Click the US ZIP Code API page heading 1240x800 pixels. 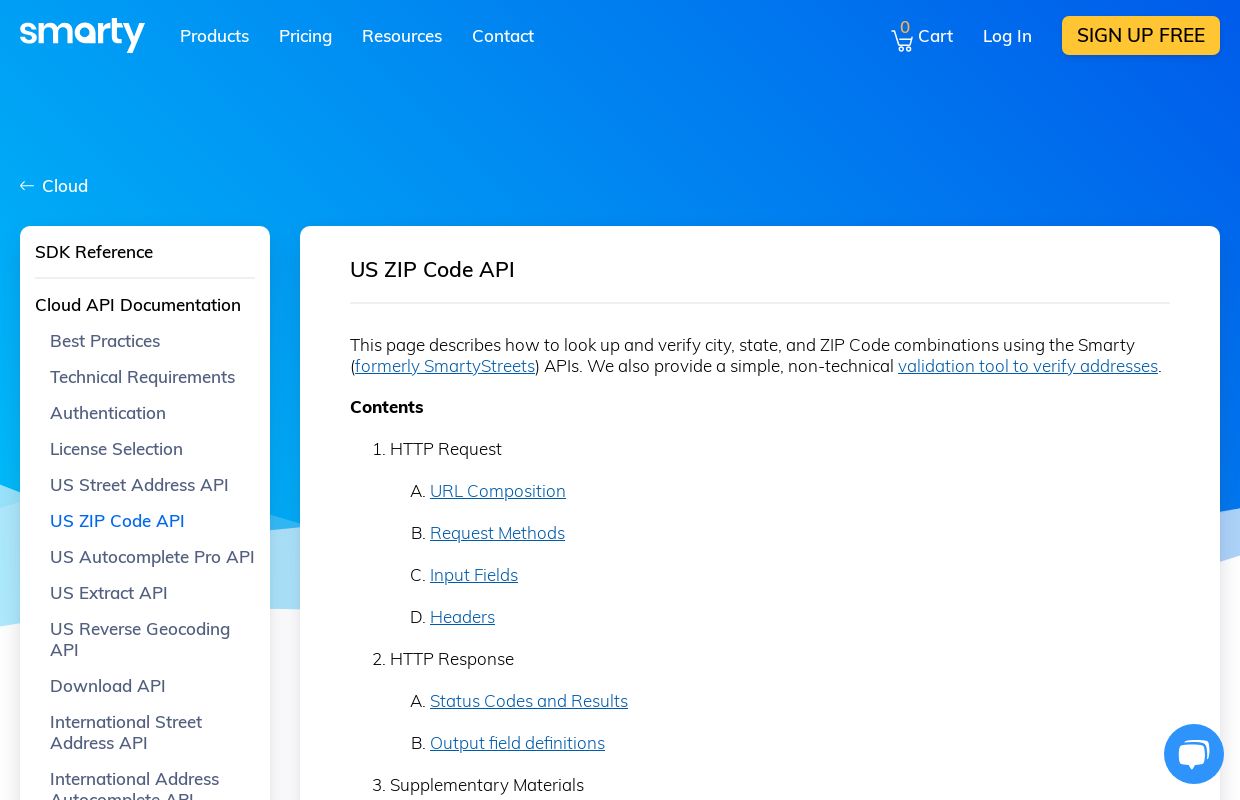[432, 270]
